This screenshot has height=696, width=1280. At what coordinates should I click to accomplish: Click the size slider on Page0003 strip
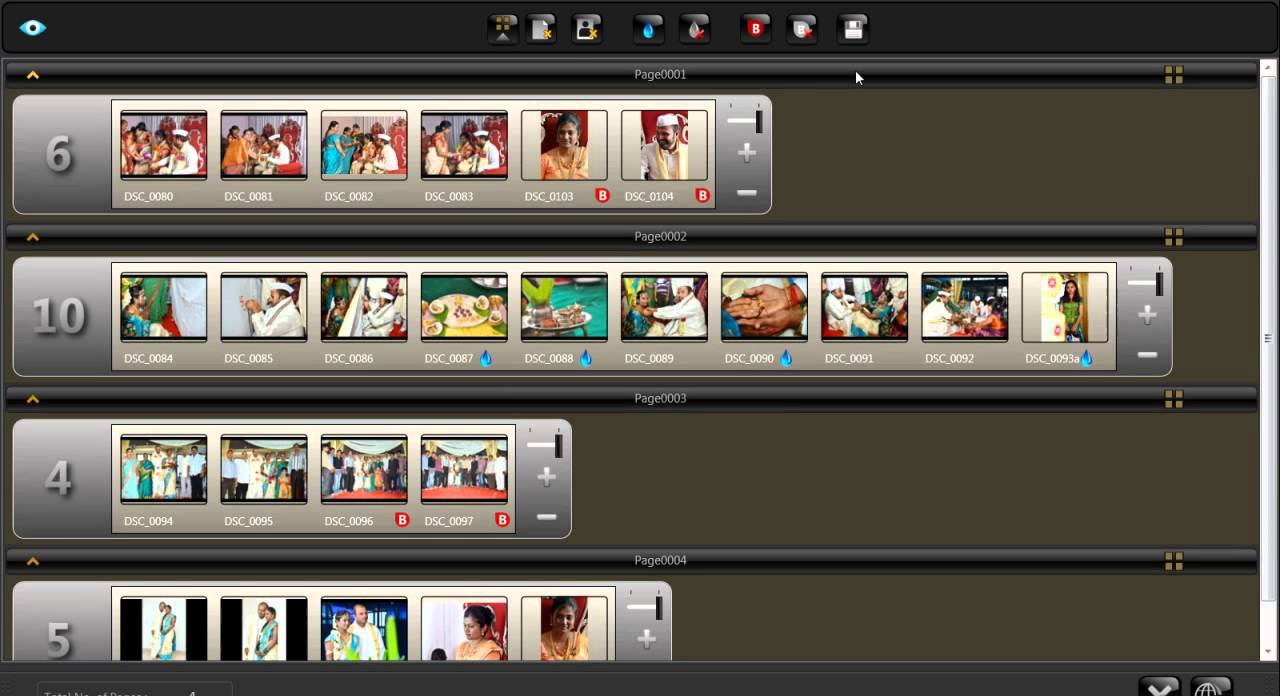point(546,445)
